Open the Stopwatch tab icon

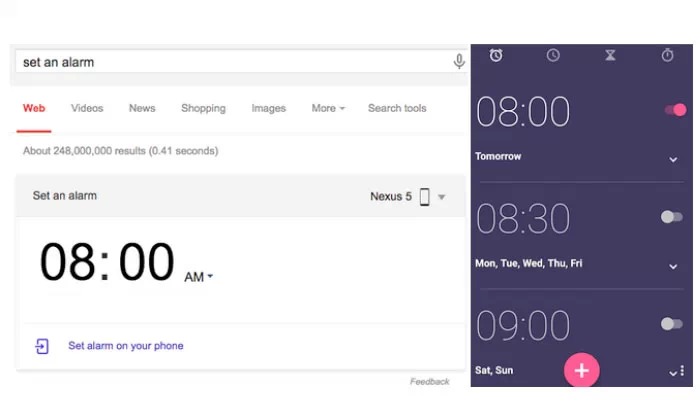(668, 56)
